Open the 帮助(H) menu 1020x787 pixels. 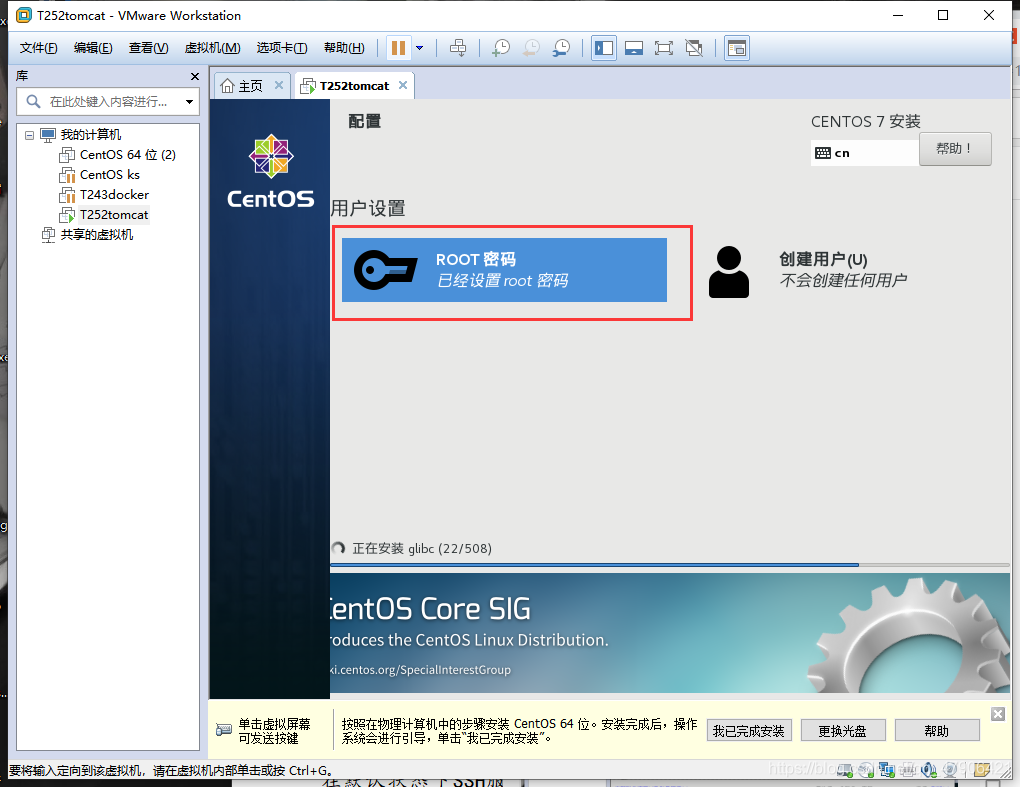(x=344, y=47)
